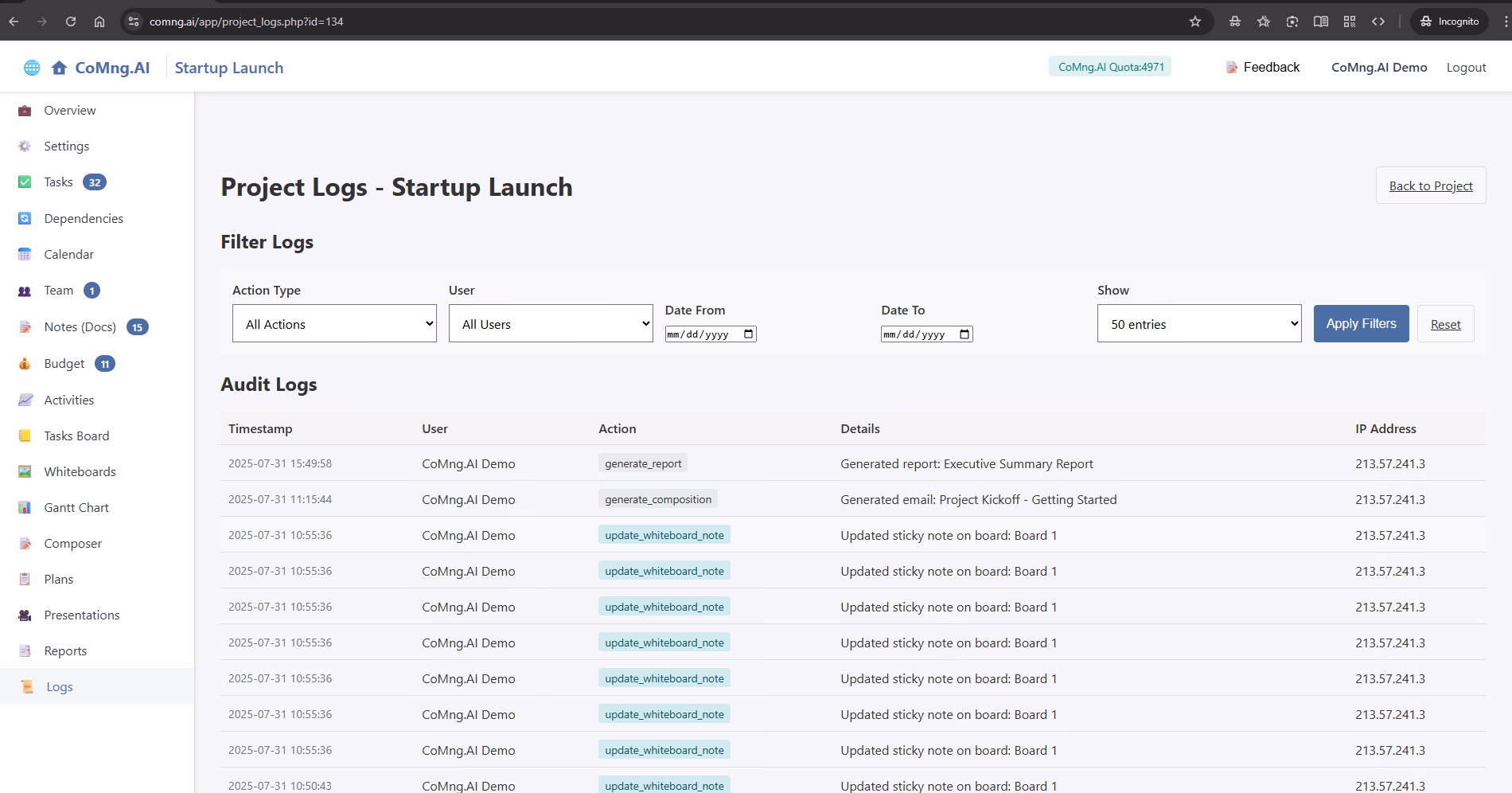The image size is (1512, 793).
Task: Open the Gantt Chart page
Action: coord(76,508)
